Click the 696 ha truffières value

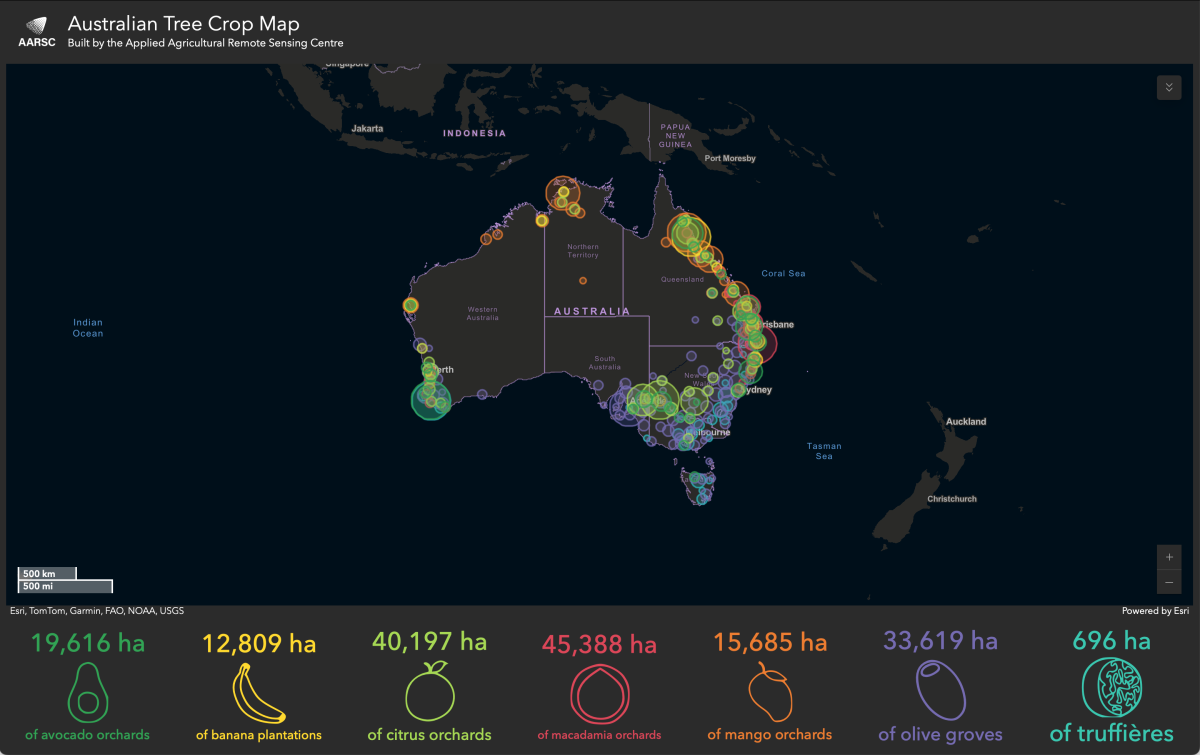coord(1112,639)
